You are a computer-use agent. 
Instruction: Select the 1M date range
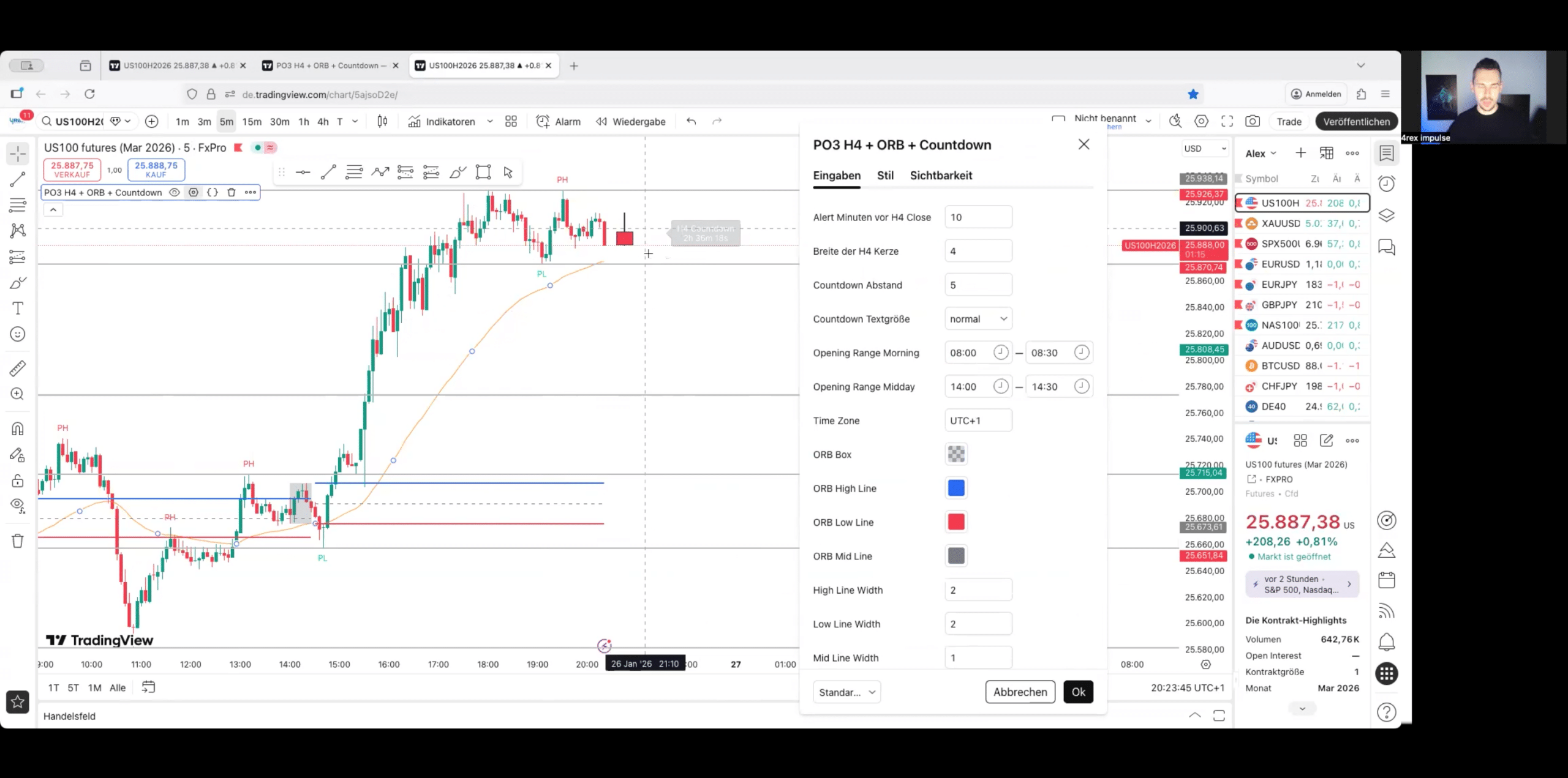click(94, 687)
